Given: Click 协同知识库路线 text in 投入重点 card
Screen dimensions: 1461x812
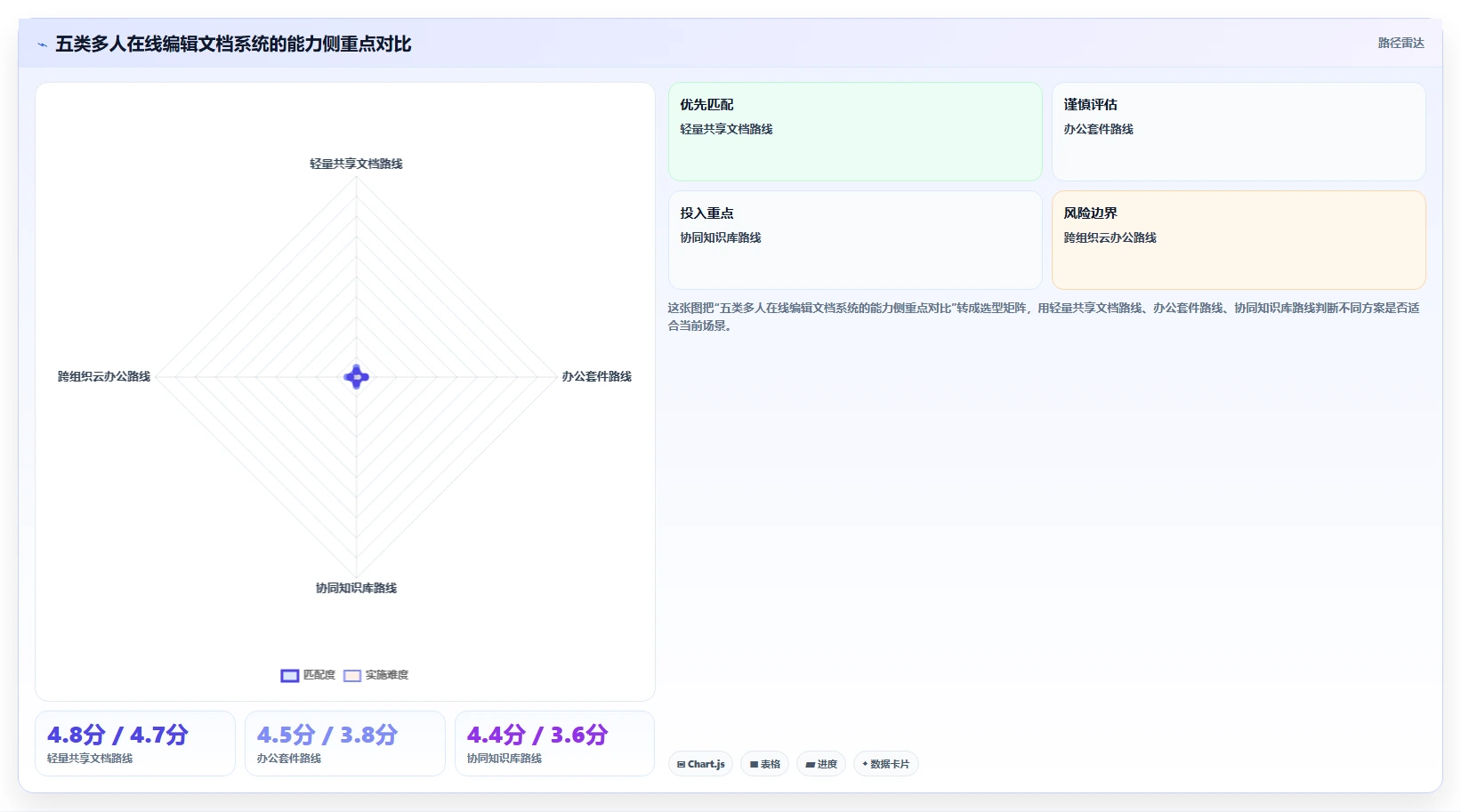Looking at the screenshot, I should [x=721, y=237].
